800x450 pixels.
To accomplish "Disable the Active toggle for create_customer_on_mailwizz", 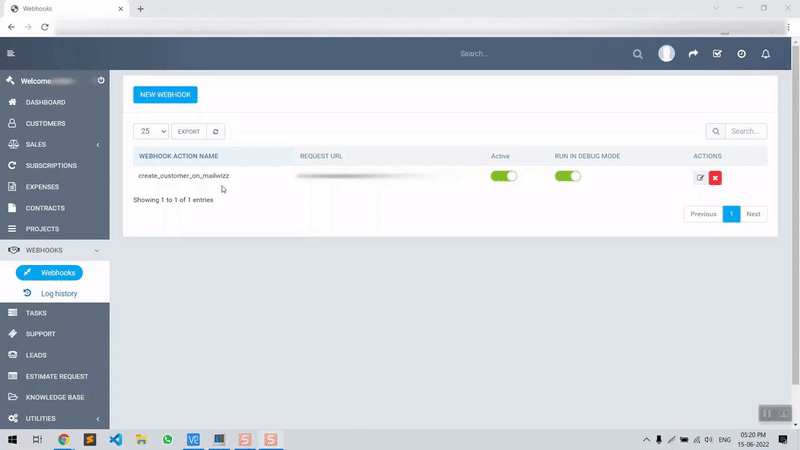I will pos(503,176).
